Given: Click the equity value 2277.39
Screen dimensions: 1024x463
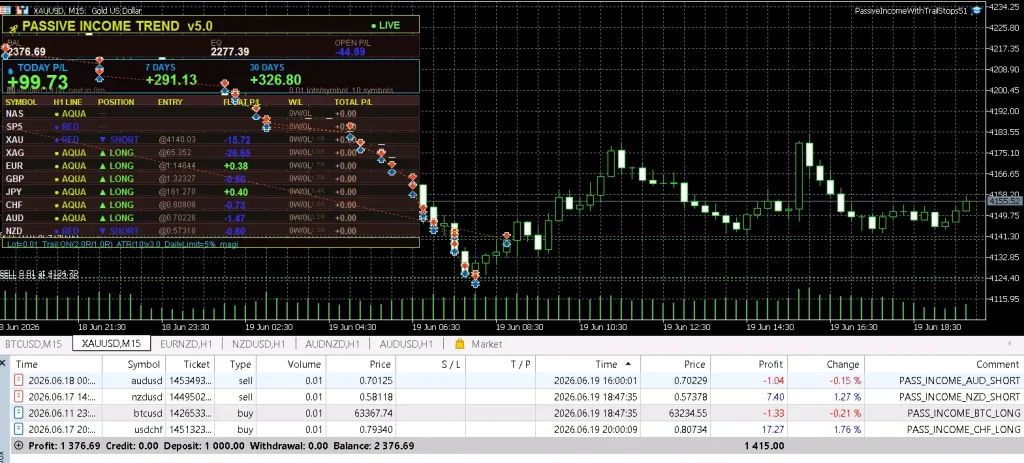Looking at the screenshot, I should (230, 52).
